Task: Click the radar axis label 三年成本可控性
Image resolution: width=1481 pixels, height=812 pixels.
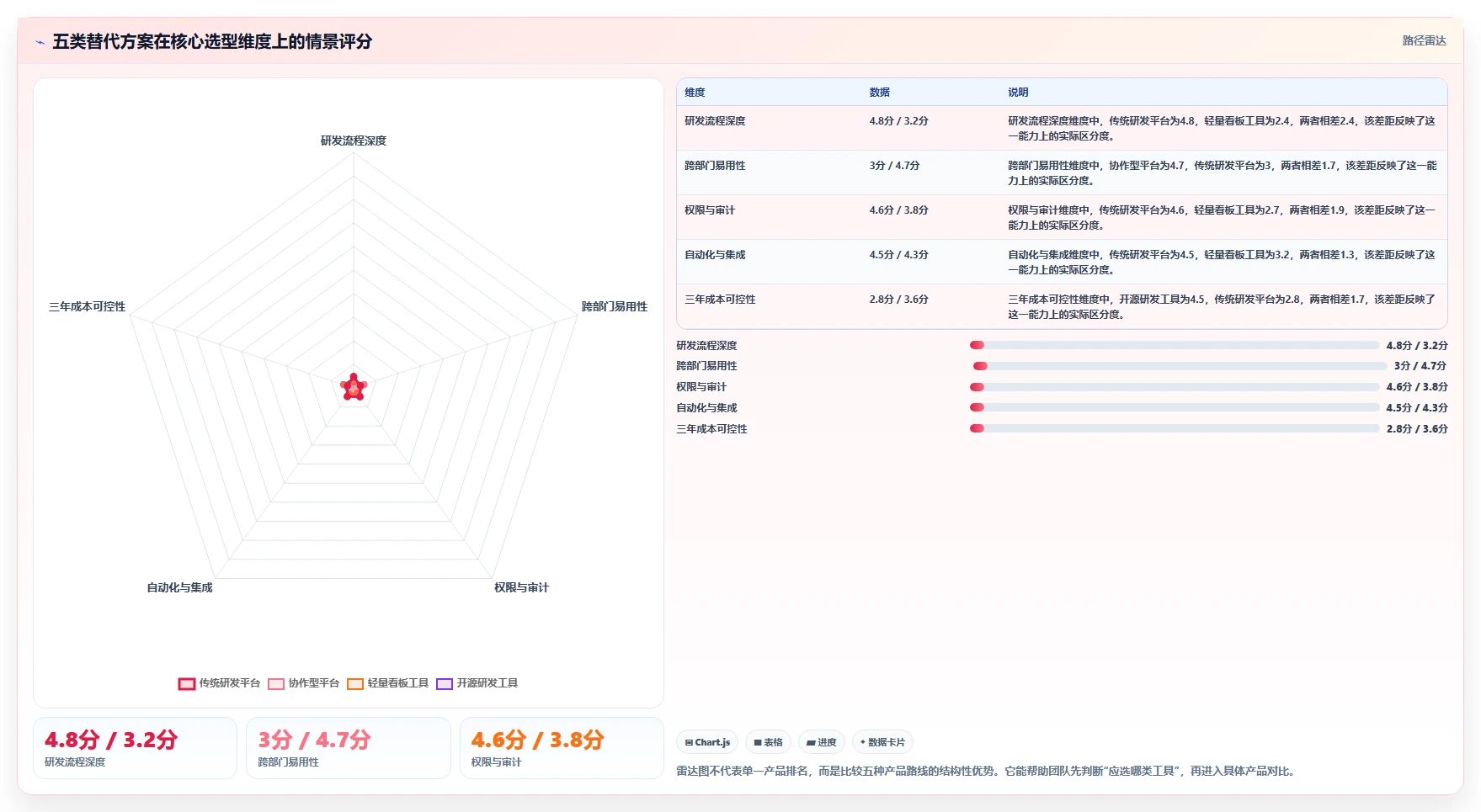Action: (87, 306)
